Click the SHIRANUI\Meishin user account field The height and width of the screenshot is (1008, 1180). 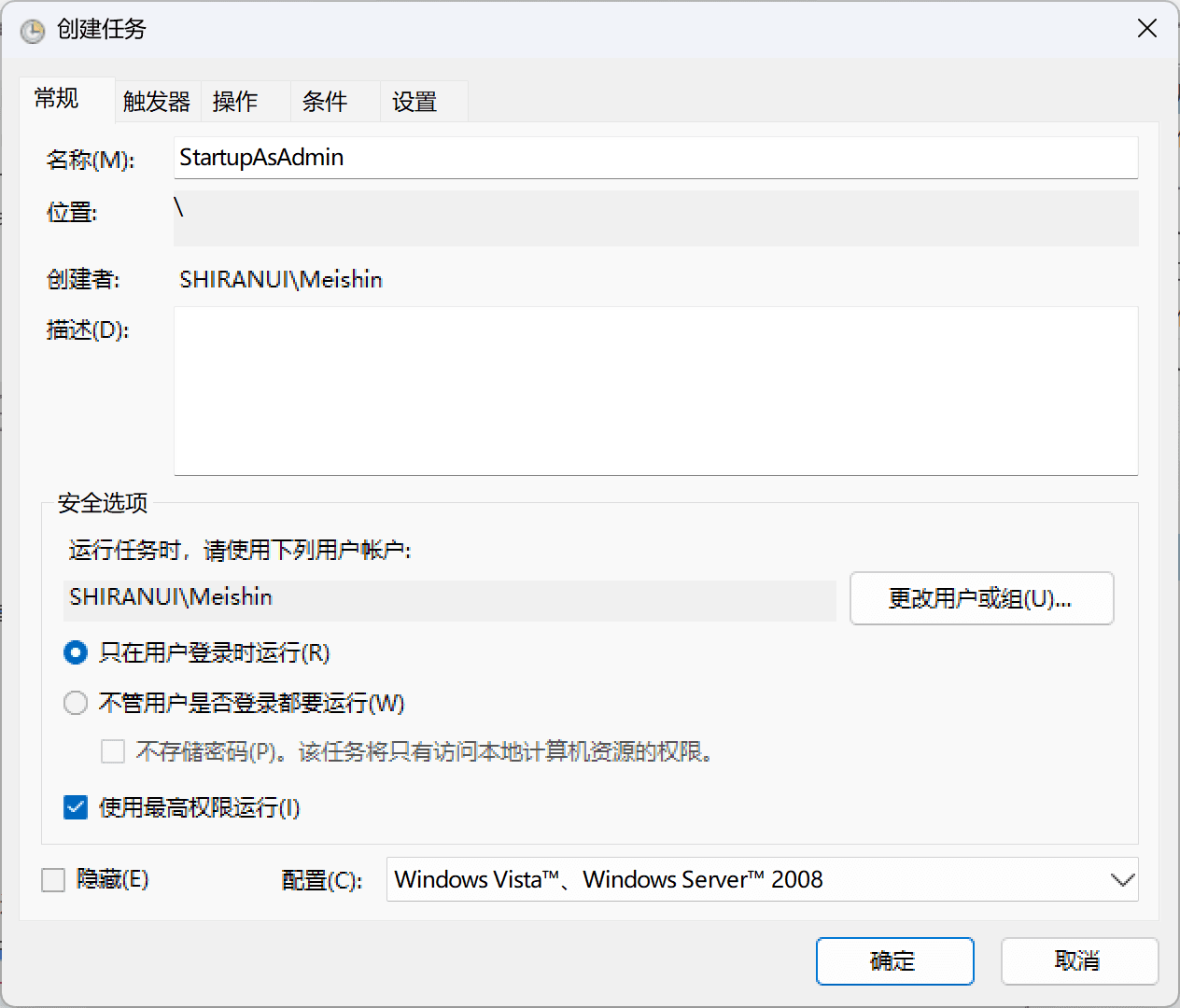click(x=449, y=598)
